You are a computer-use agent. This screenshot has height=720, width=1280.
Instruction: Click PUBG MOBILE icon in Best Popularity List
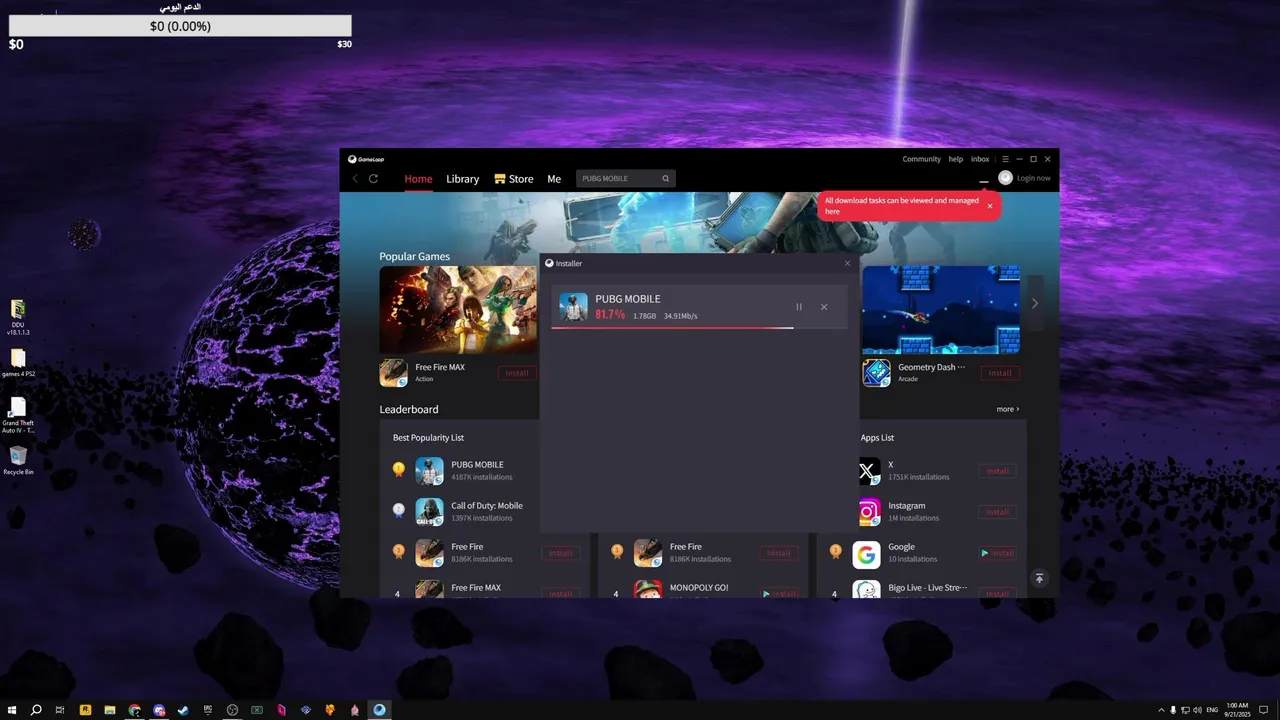(429, 470)
